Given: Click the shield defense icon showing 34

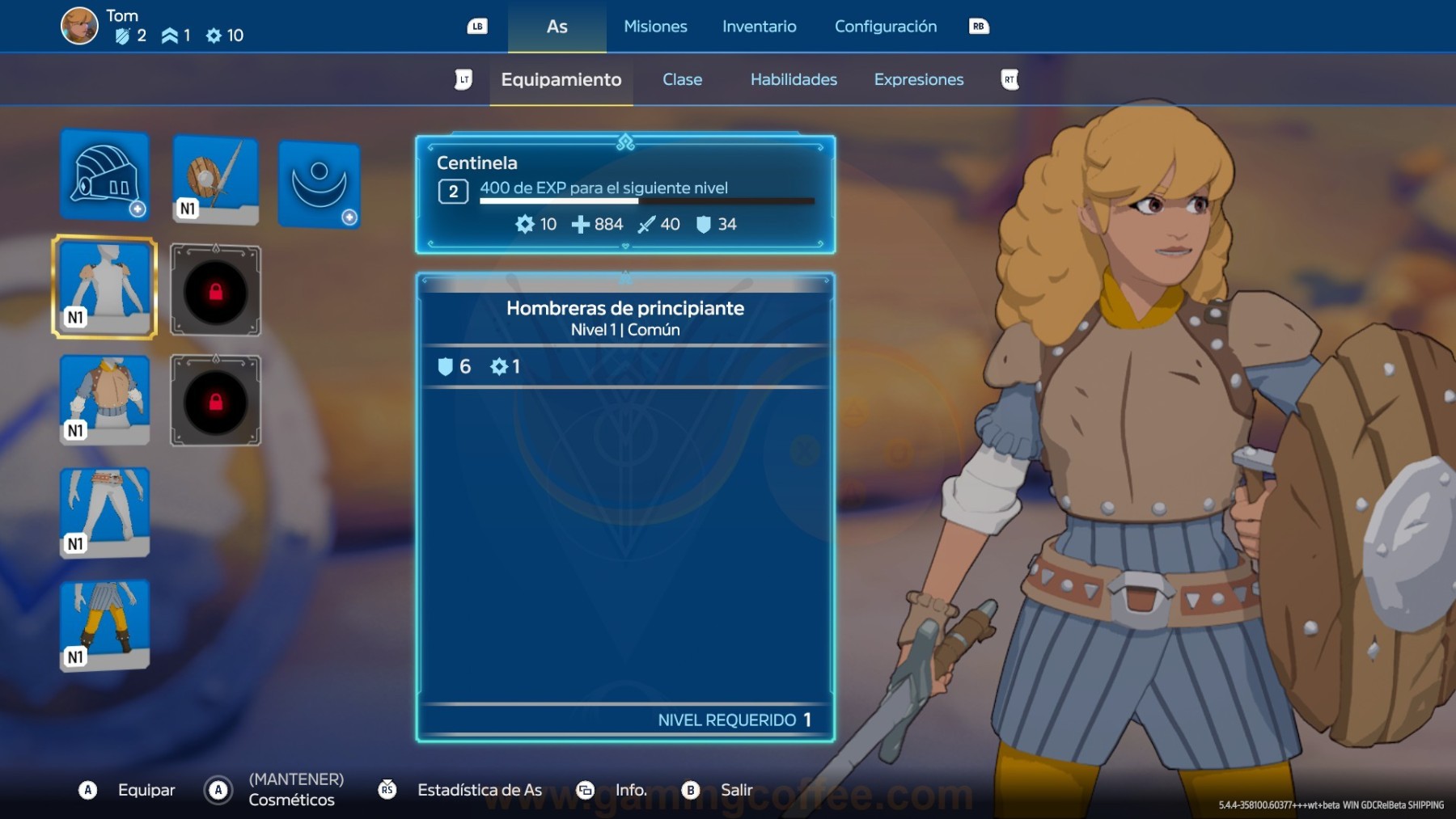Looking at the screenshot, I should (x=704, y=224).
